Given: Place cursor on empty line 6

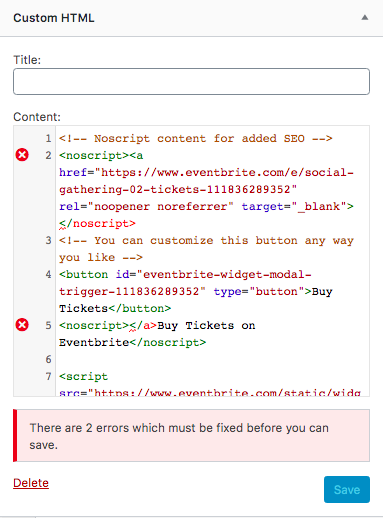Looking at the screenshot, I should click(212, 359).
